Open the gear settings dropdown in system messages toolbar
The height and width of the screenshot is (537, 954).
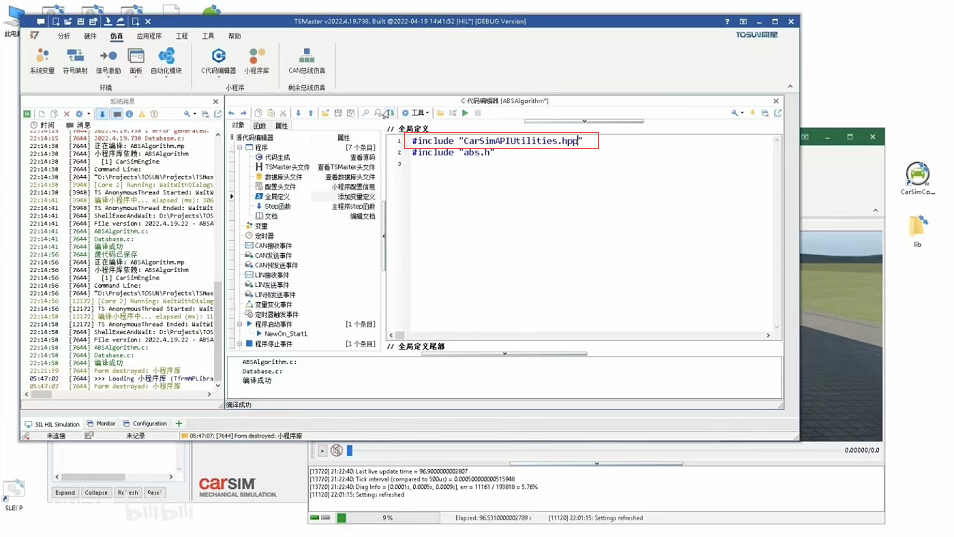tap(82, 114)
